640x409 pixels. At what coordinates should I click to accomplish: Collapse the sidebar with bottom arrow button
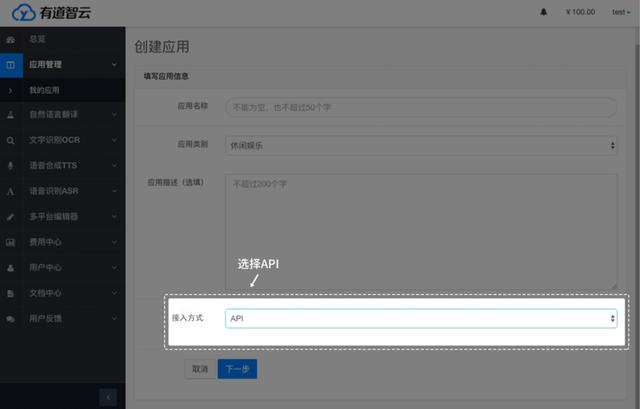(x=109, y=397)
